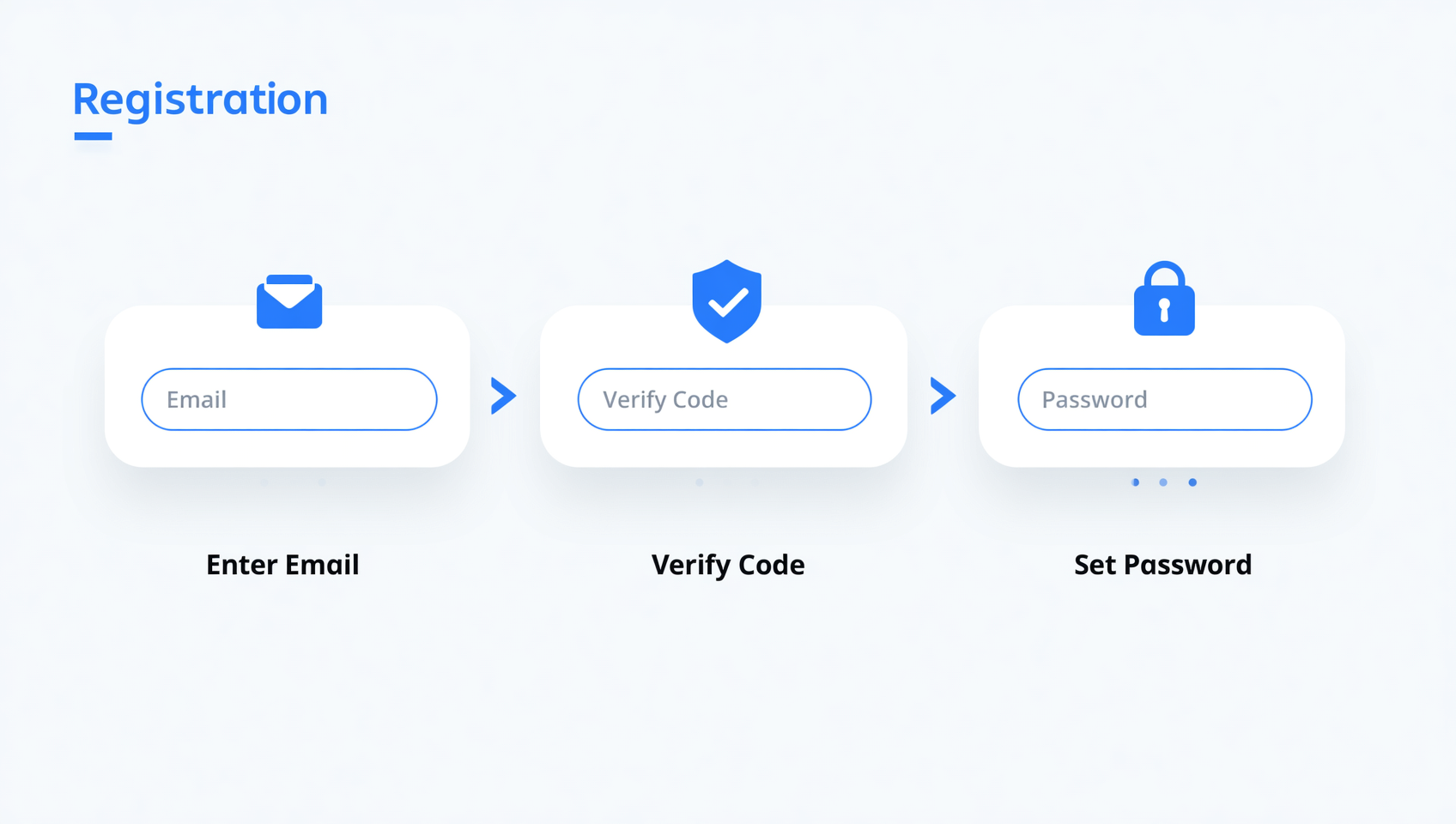Click the Email input field
Viewport: 1456px width, 824px height.
(289, 399)
